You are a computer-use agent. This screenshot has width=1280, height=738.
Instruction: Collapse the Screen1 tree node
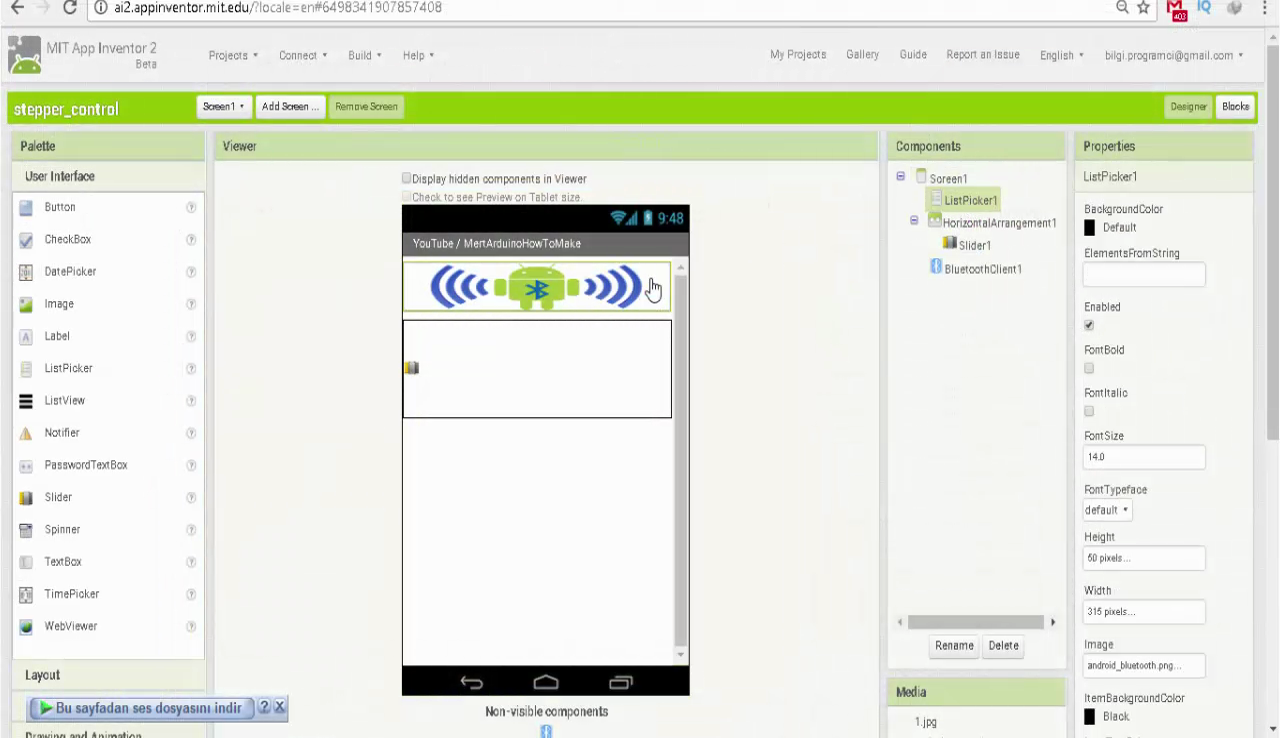901,177
